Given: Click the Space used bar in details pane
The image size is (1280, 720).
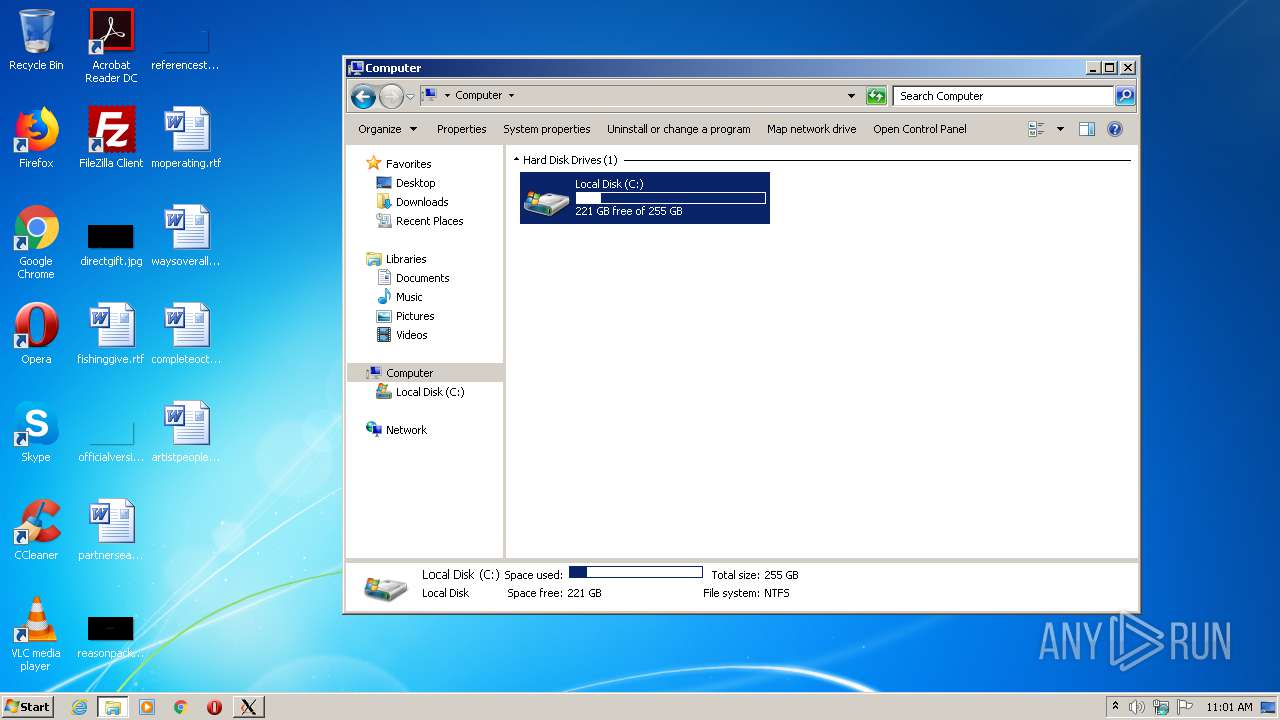Looking at the screenshot, I should click(x=636, y=573).
